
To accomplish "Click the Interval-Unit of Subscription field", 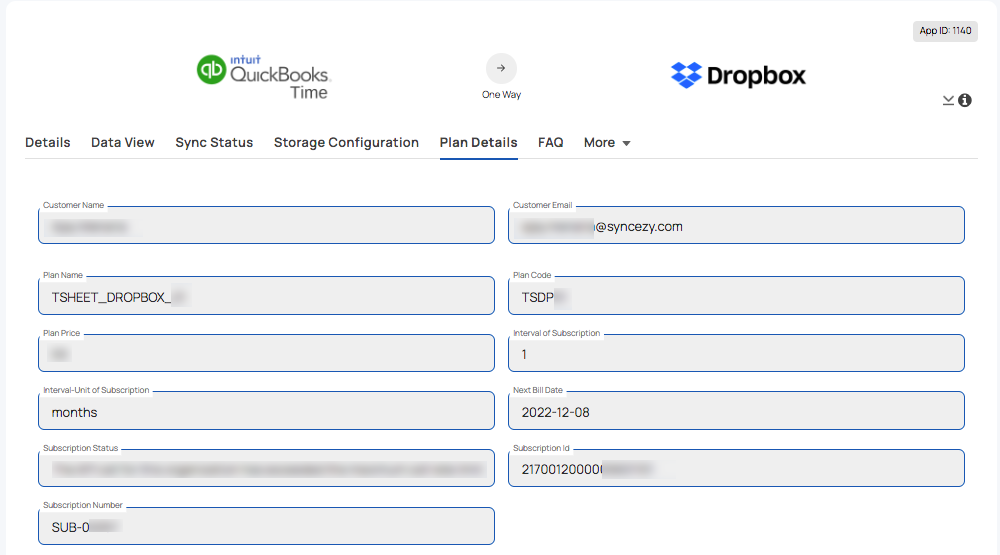I will 267,410.
